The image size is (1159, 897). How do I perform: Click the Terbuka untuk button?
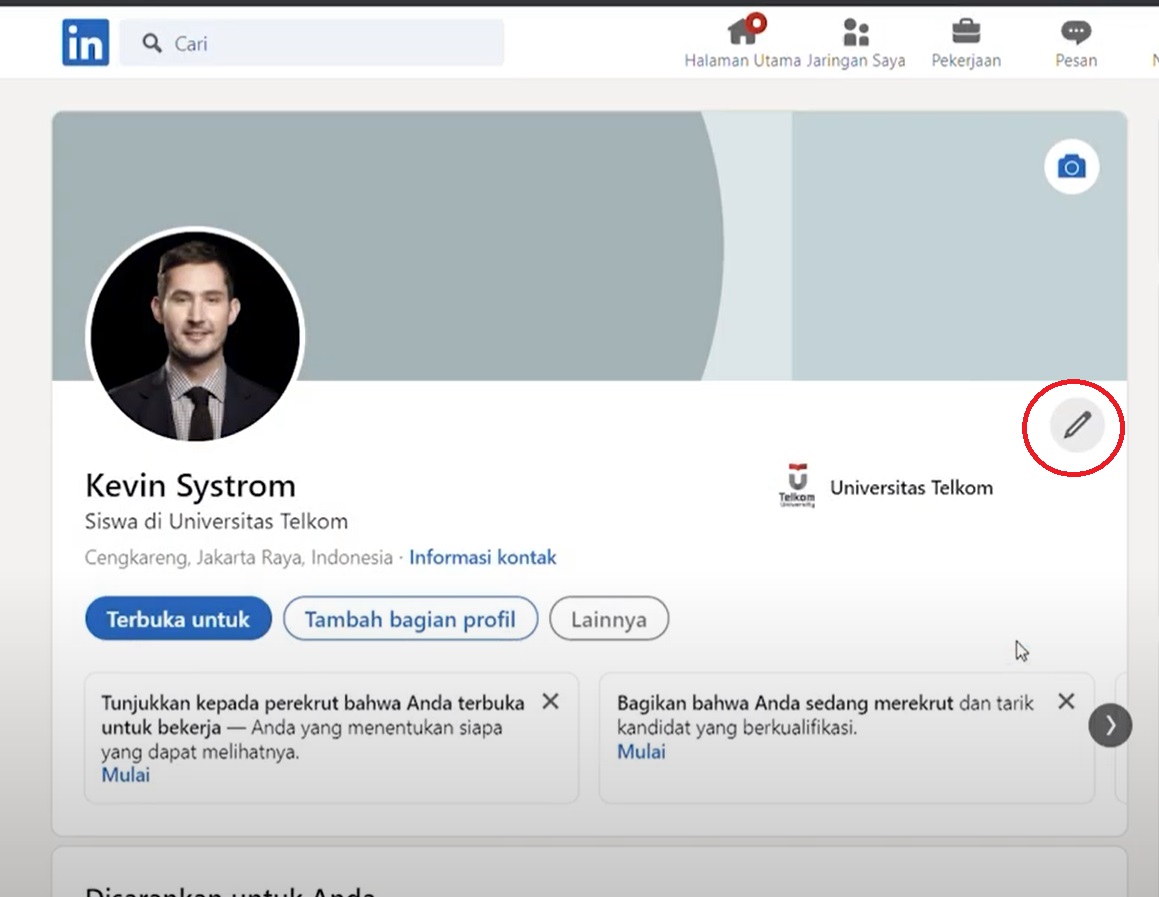(178, 619)
